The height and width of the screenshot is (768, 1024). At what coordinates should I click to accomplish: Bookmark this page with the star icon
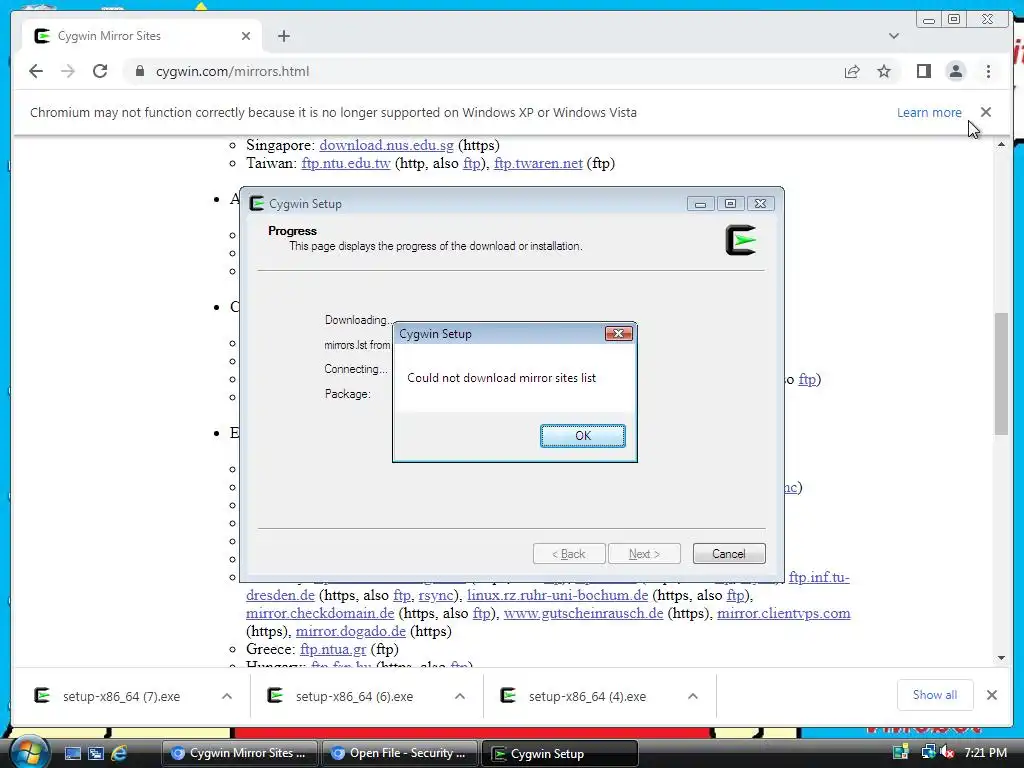pos(884,71)
